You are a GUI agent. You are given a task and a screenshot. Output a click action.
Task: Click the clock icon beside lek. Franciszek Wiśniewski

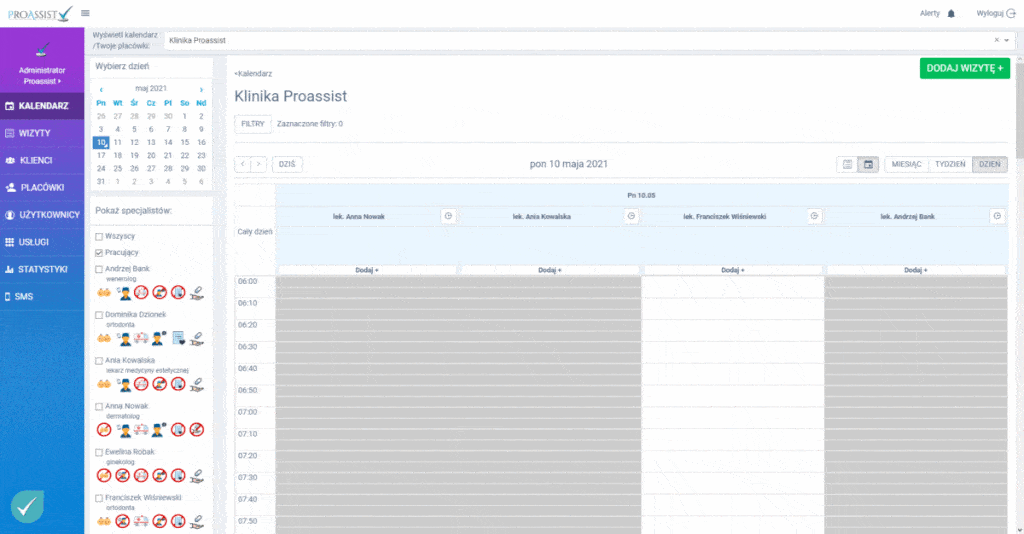point(814,216)
